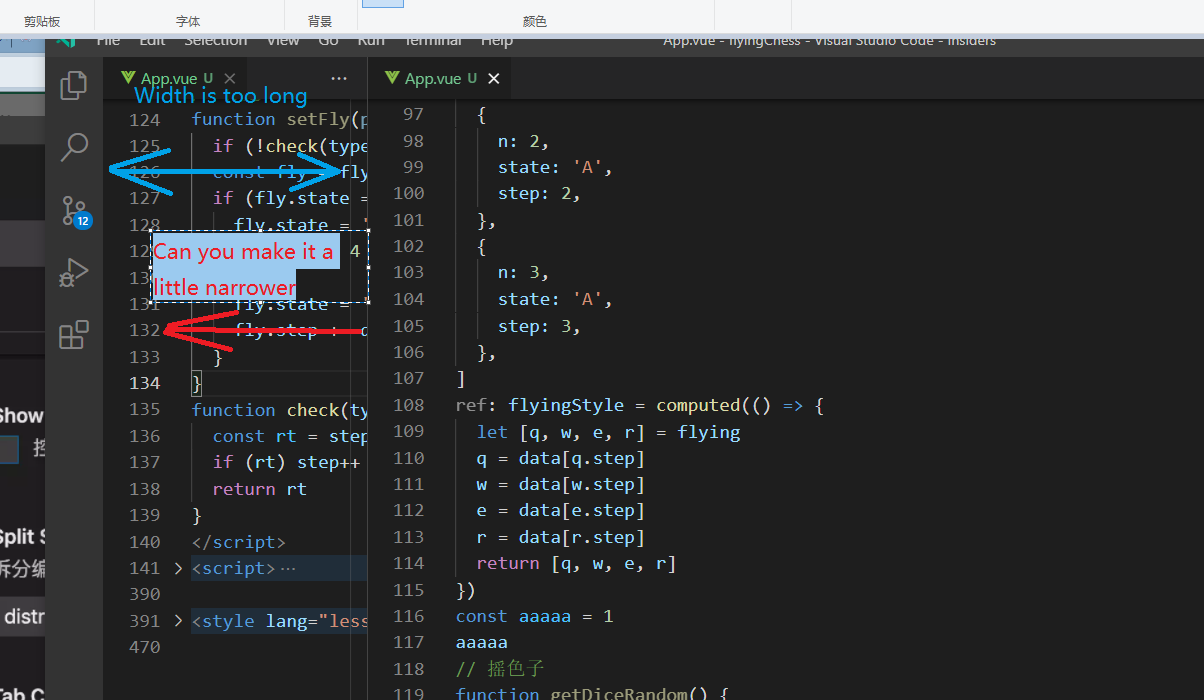Viewport: 1204px width, 700px height.
Task: Click line number 110 in the right editor gutter
Action: 408,457
